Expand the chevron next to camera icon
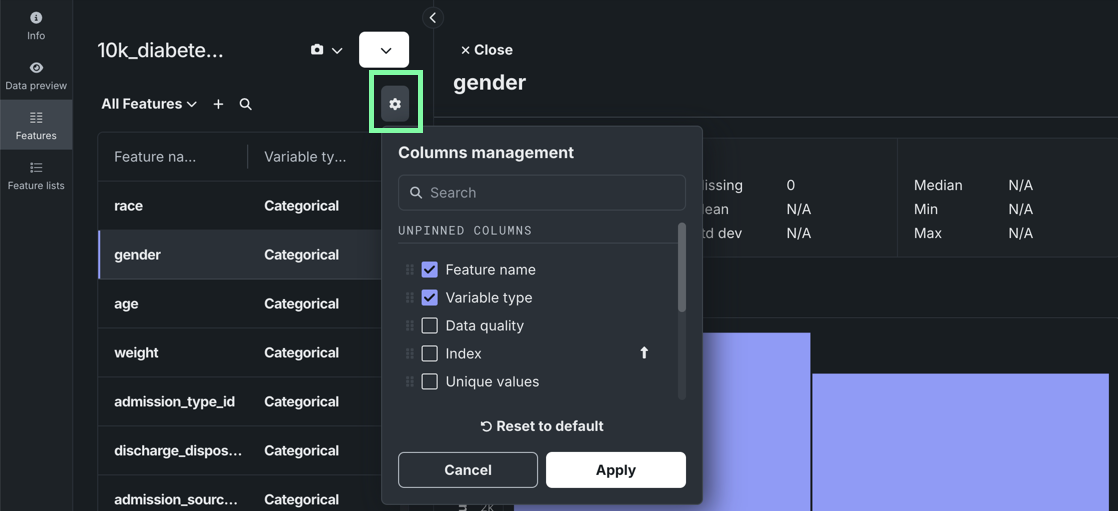This screenshot has width=1118, height=511. (x=338, y=51)
